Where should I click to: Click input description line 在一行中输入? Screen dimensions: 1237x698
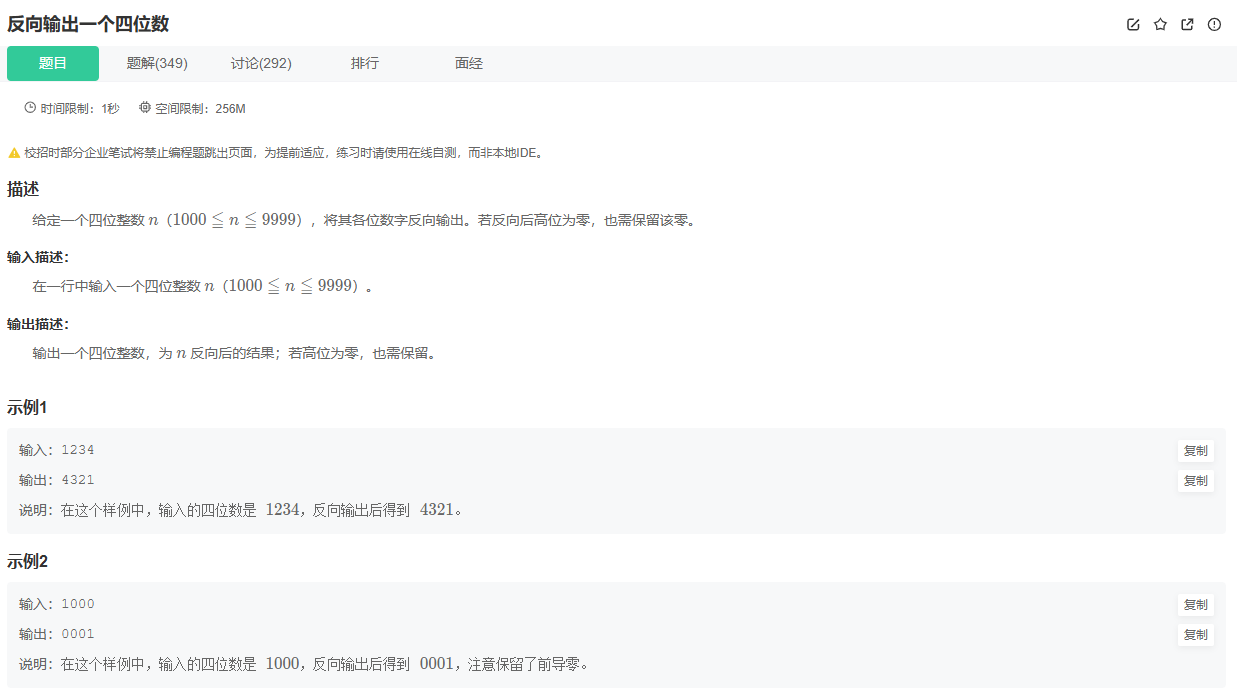[x=203, y=286]
